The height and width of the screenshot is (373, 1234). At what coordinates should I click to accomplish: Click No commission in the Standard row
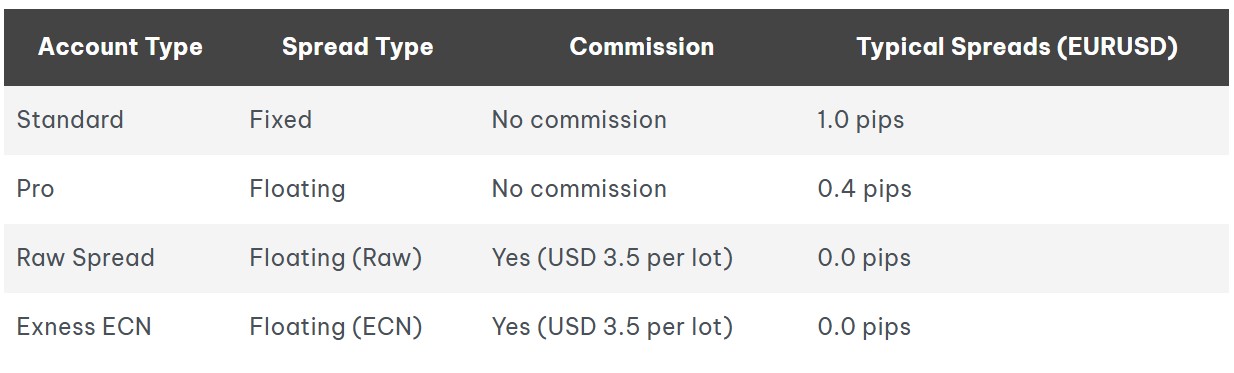579,120
